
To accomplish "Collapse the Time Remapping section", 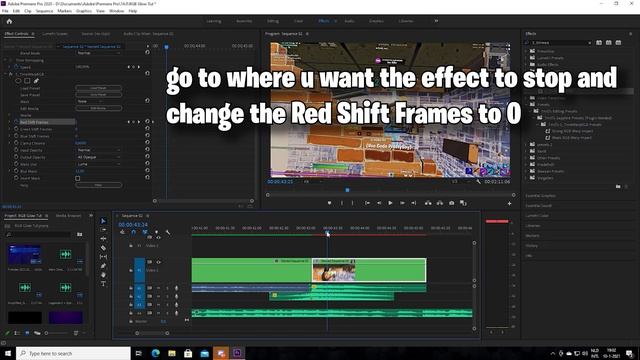I will click(x=5, y=60).
